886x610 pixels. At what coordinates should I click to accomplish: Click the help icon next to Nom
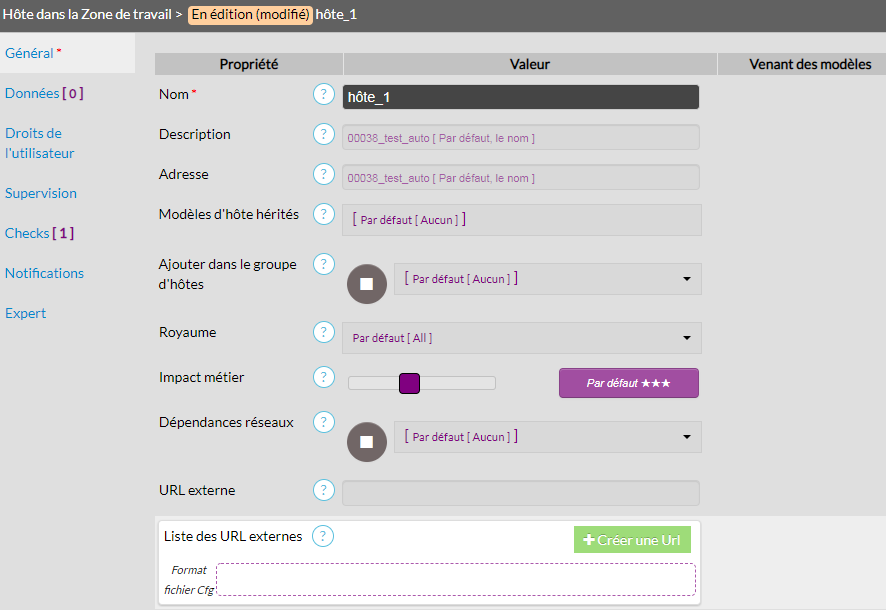pyautogui.click(x=323, y=95)
